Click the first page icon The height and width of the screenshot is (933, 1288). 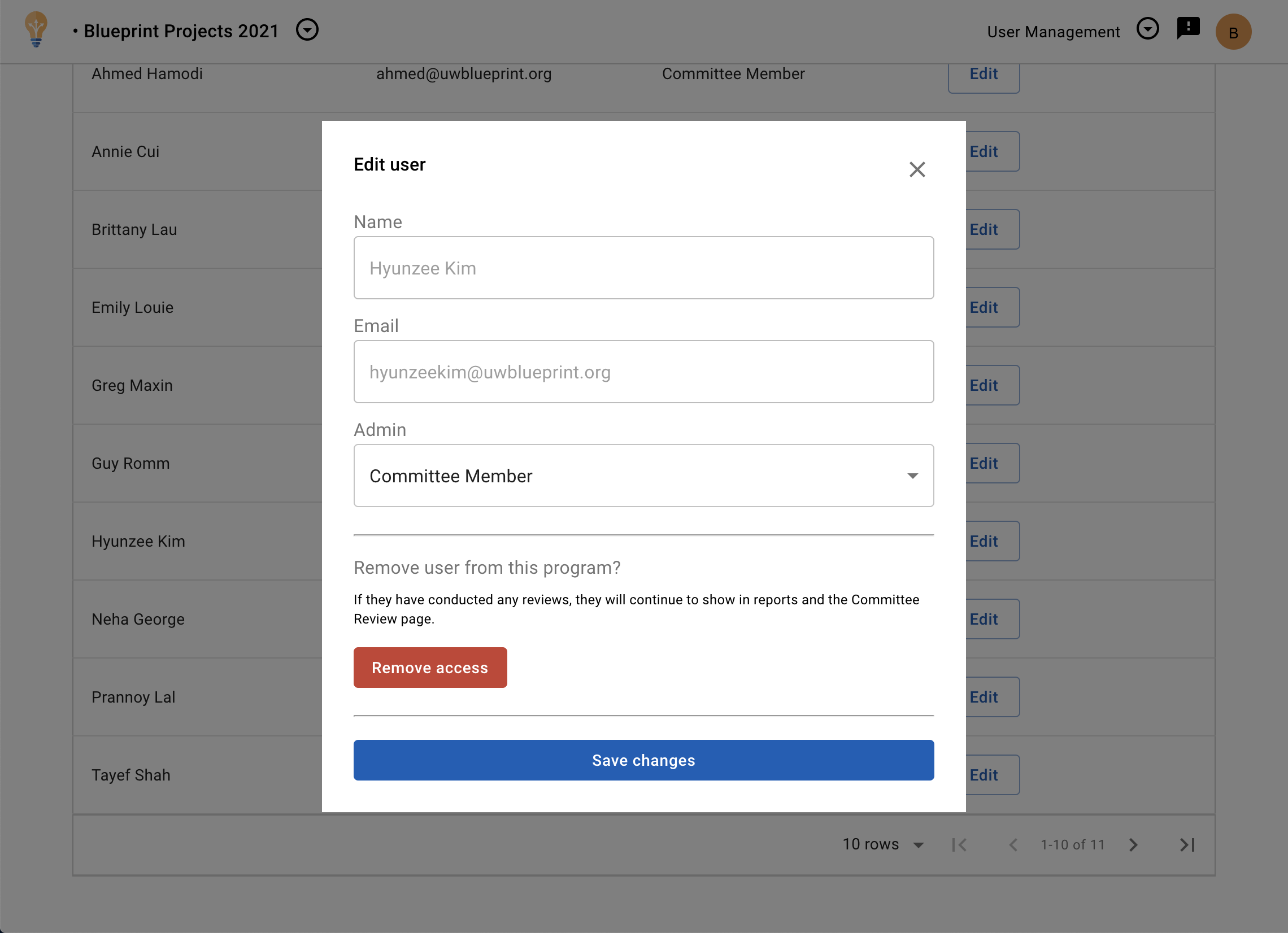tap(960, 845)
